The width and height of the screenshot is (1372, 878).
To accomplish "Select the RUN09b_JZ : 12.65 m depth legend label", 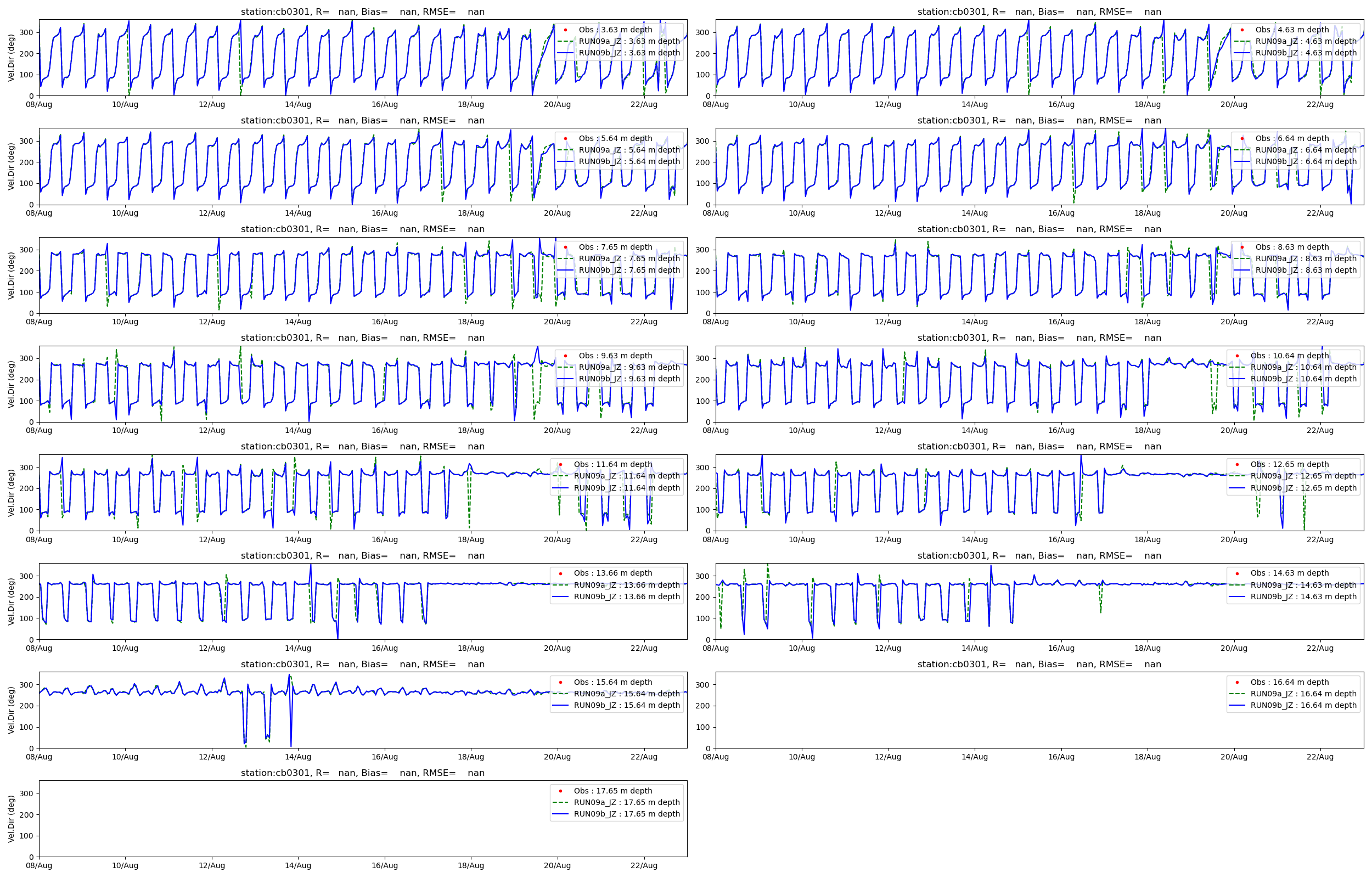I will (1303, 487).
